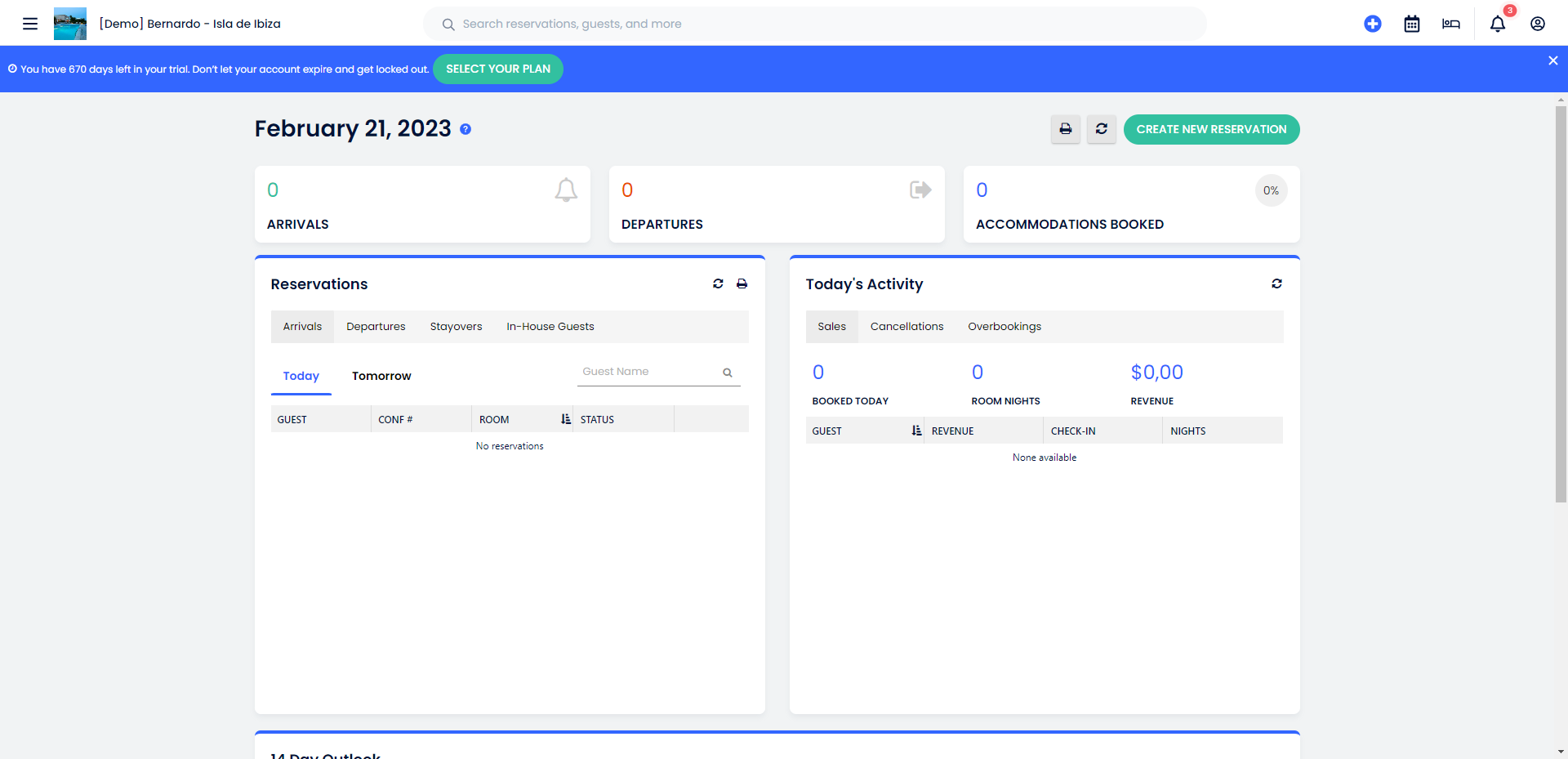Image resolution: width=1568 pixels, height=759 pixels.
Task: Open the In-House Guests tab
Action: click(x=550, y=327)
